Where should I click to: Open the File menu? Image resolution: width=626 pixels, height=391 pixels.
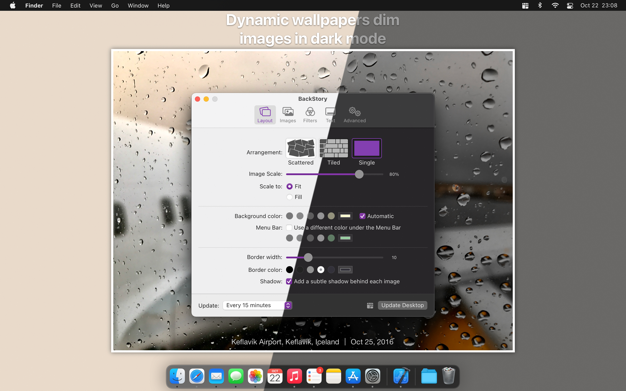[57, 6]
